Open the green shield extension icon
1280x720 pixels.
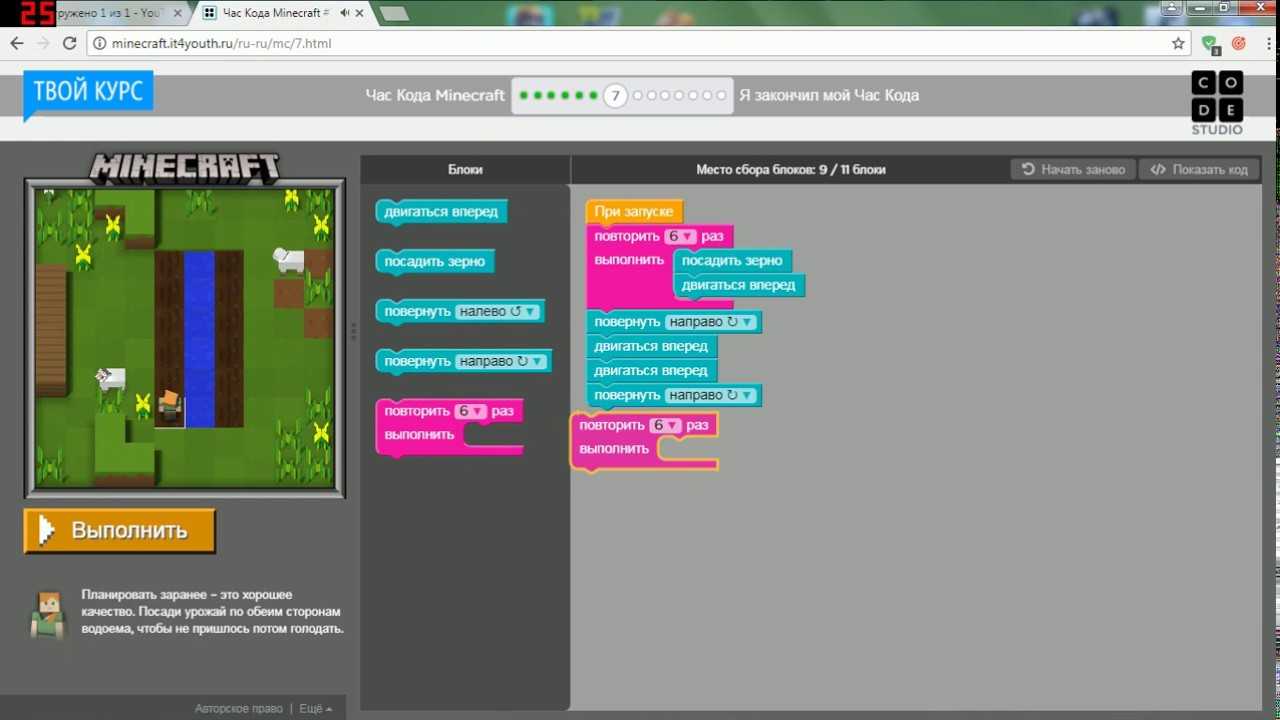1210,43
